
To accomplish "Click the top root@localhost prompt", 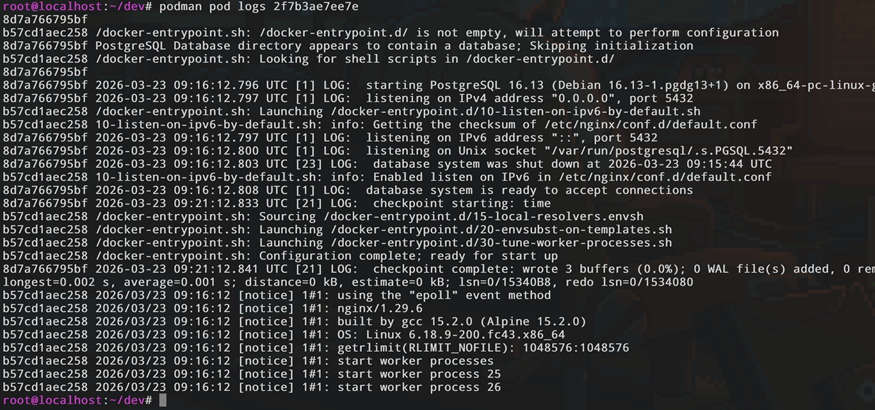I will tap(77, 7).
